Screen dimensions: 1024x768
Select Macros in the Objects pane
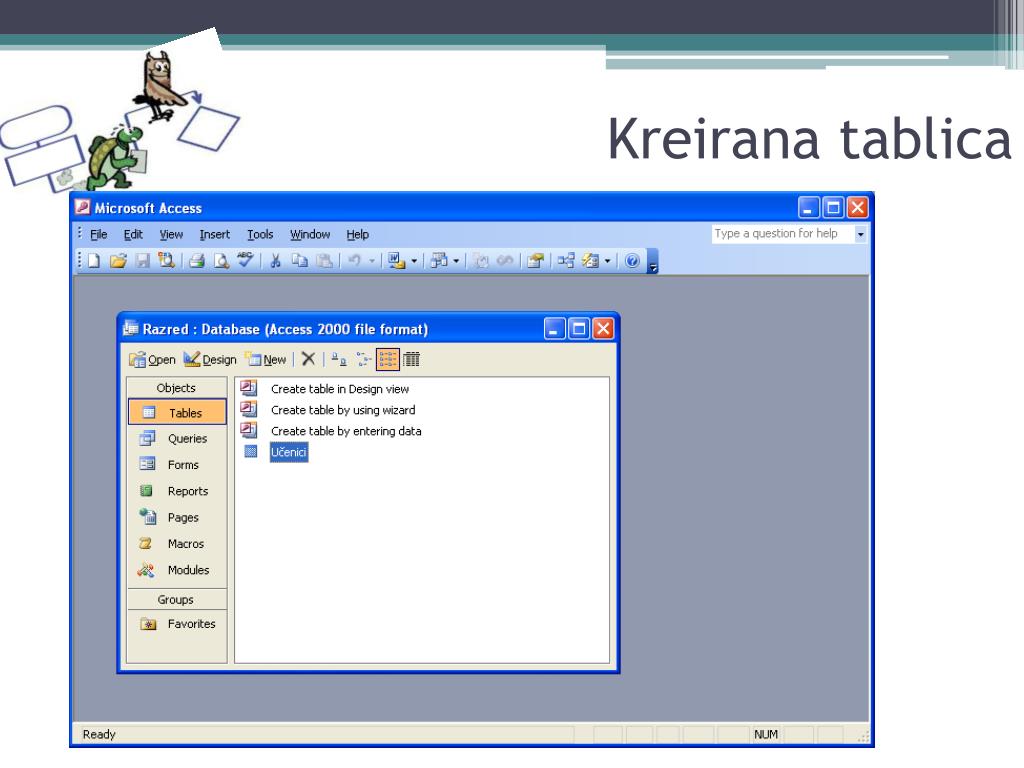[x=177, y=543]
